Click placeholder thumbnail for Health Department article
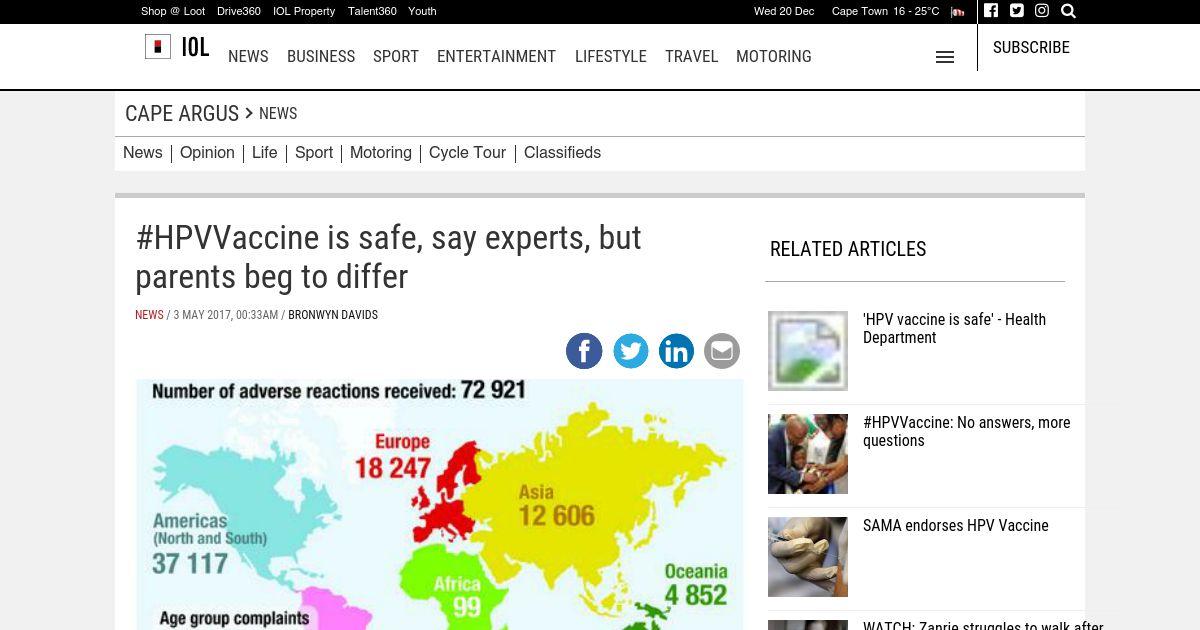This screenshot has height=630, width=1200. [808, 351]
